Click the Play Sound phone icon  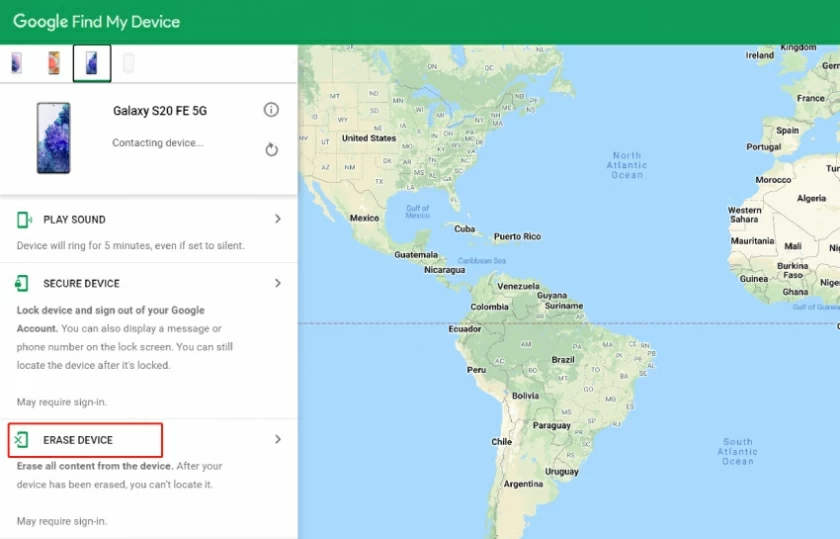coord(24,220)
